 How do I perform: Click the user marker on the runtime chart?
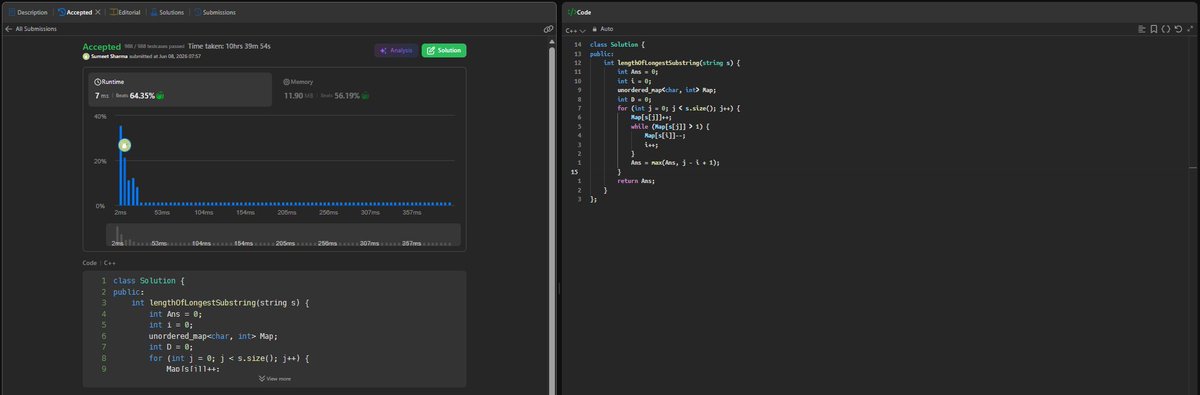coord(125,145)
